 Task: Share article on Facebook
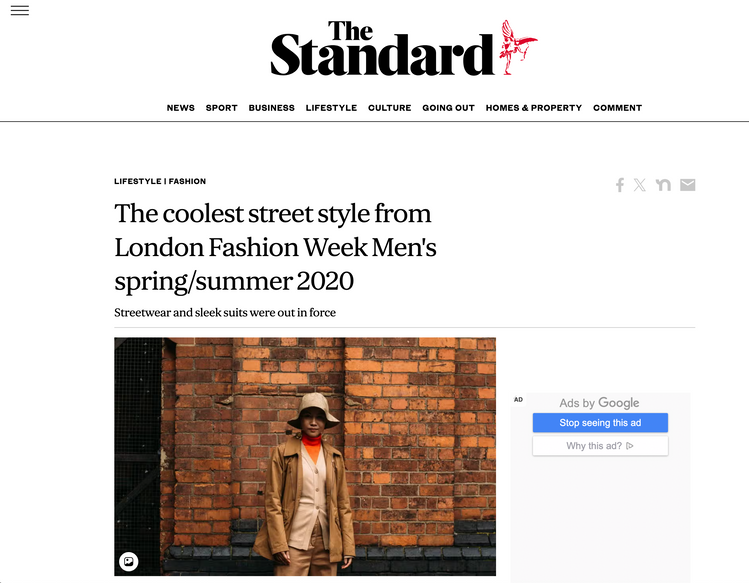620,185
